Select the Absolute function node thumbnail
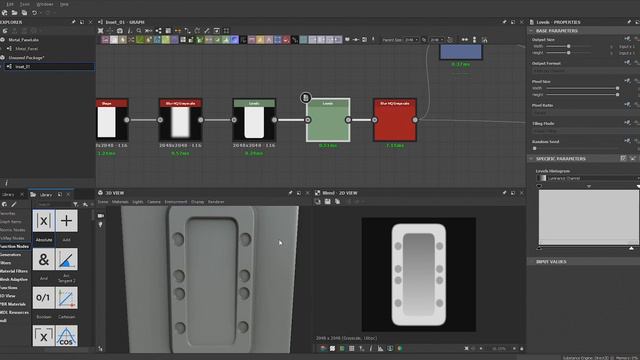 43,221
